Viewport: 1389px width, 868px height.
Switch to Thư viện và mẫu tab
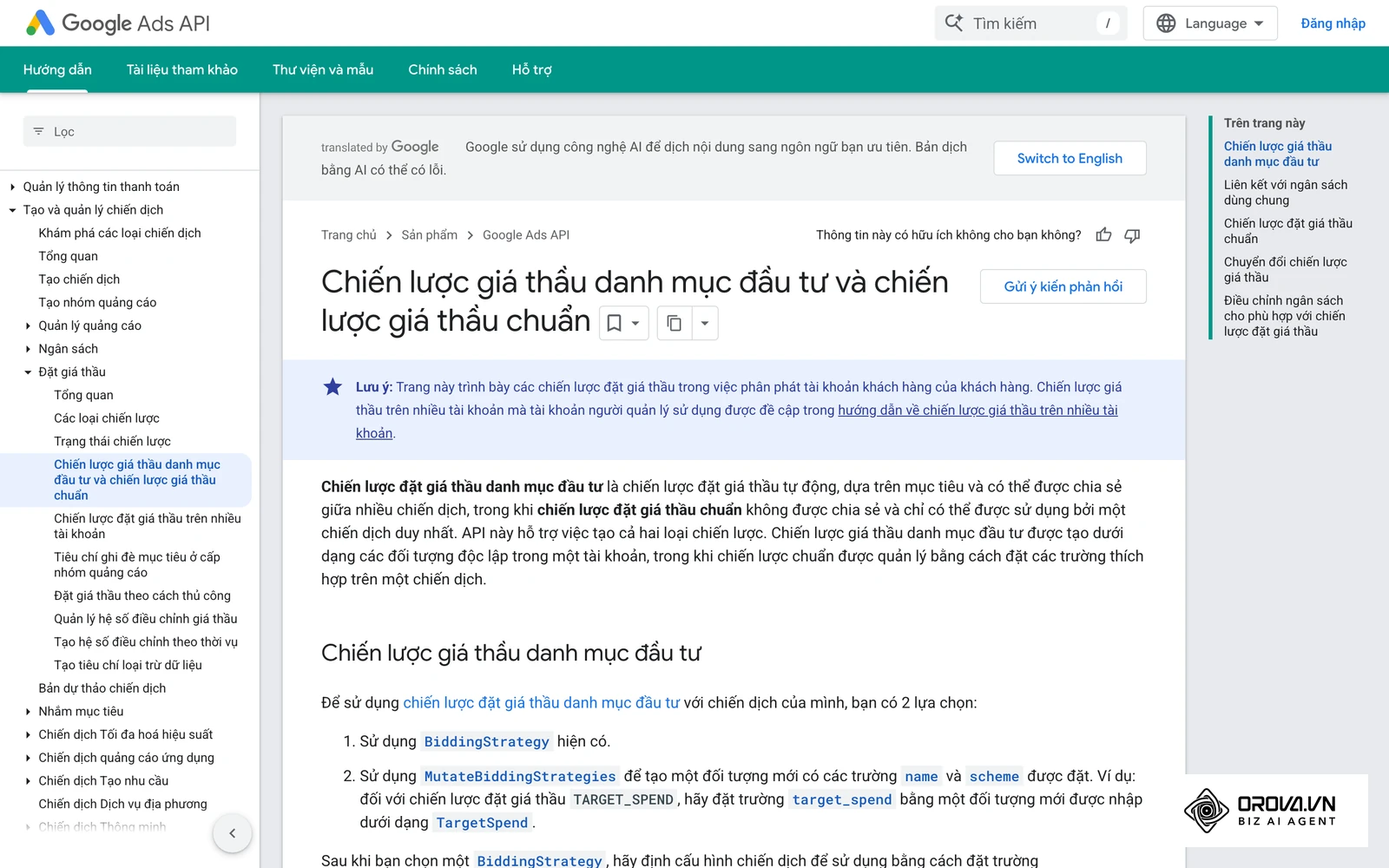pos(323,69)
